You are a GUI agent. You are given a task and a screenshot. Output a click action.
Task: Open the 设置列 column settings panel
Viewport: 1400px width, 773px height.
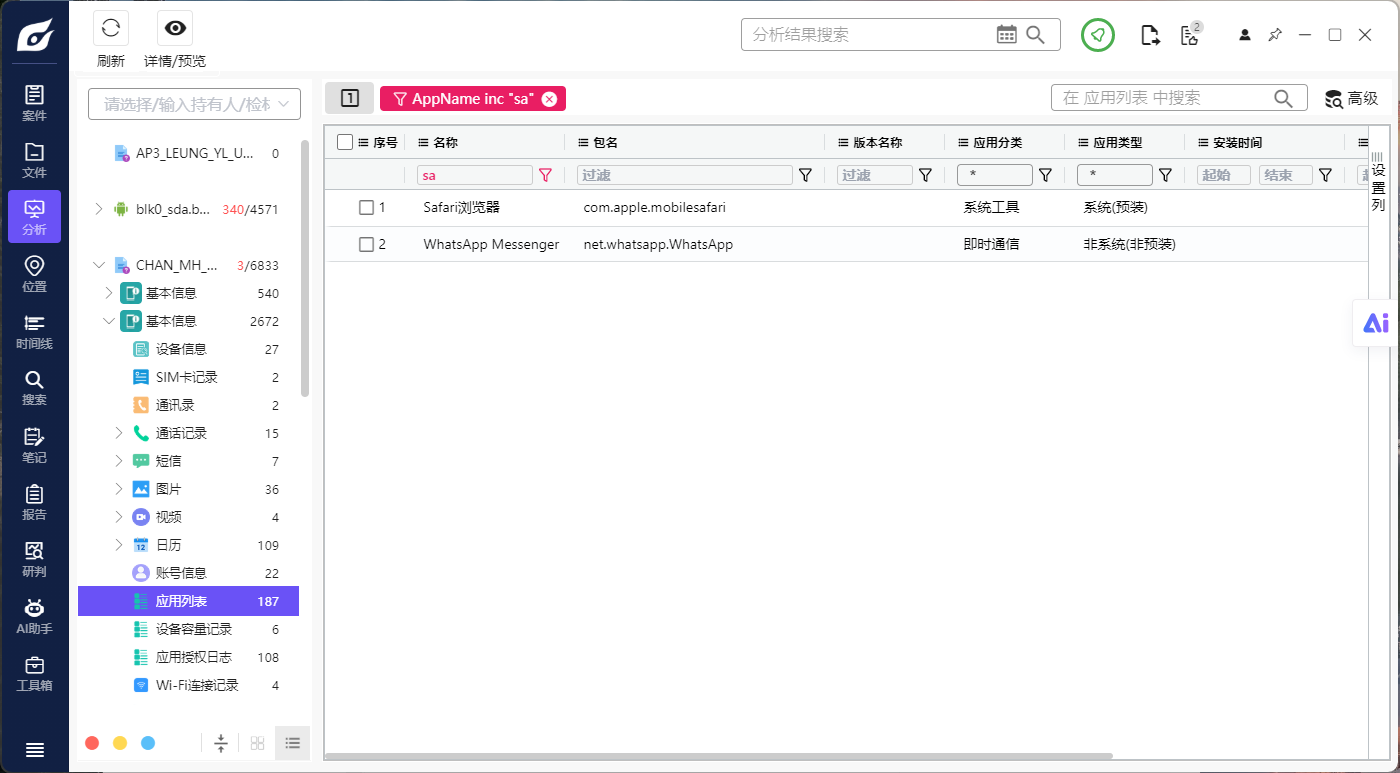pos(1378,180)
